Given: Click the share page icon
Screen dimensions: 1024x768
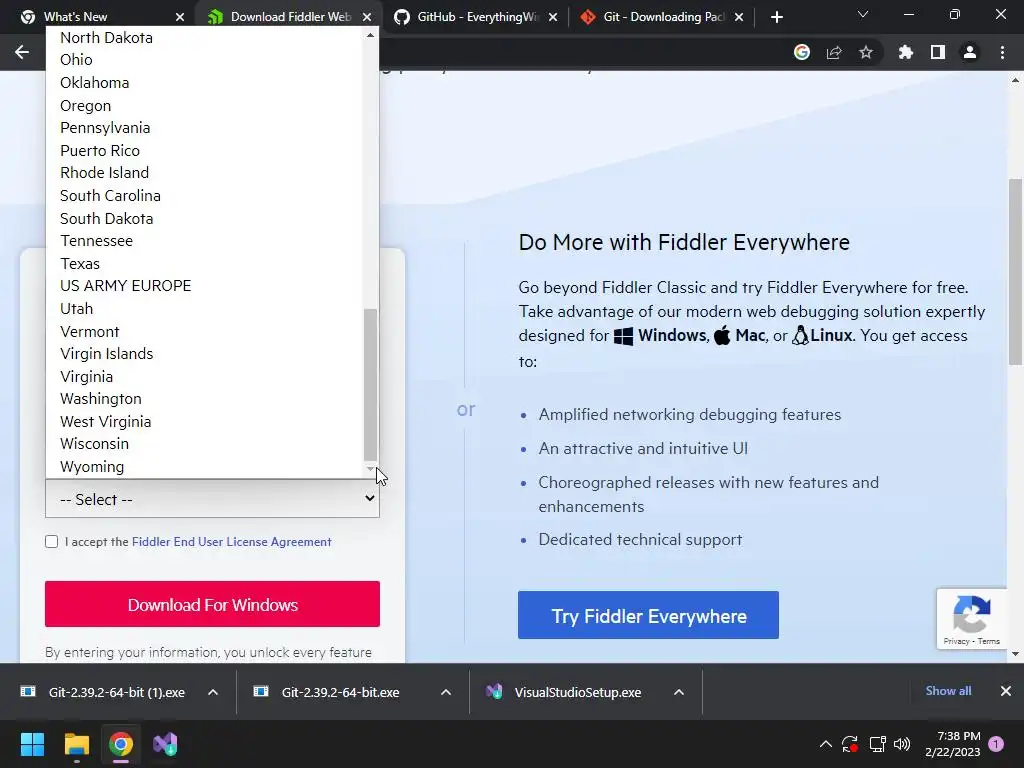Looking at the screenshot, I should [834, 52].
